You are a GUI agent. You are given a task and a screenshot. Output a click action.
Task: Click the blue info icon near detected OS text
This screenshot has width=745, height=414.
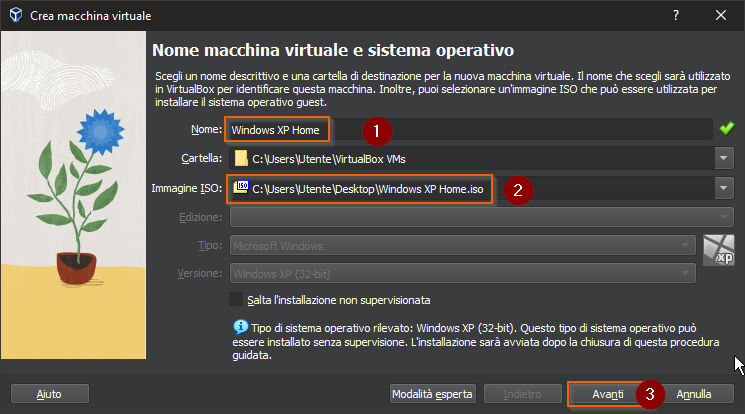240,327
